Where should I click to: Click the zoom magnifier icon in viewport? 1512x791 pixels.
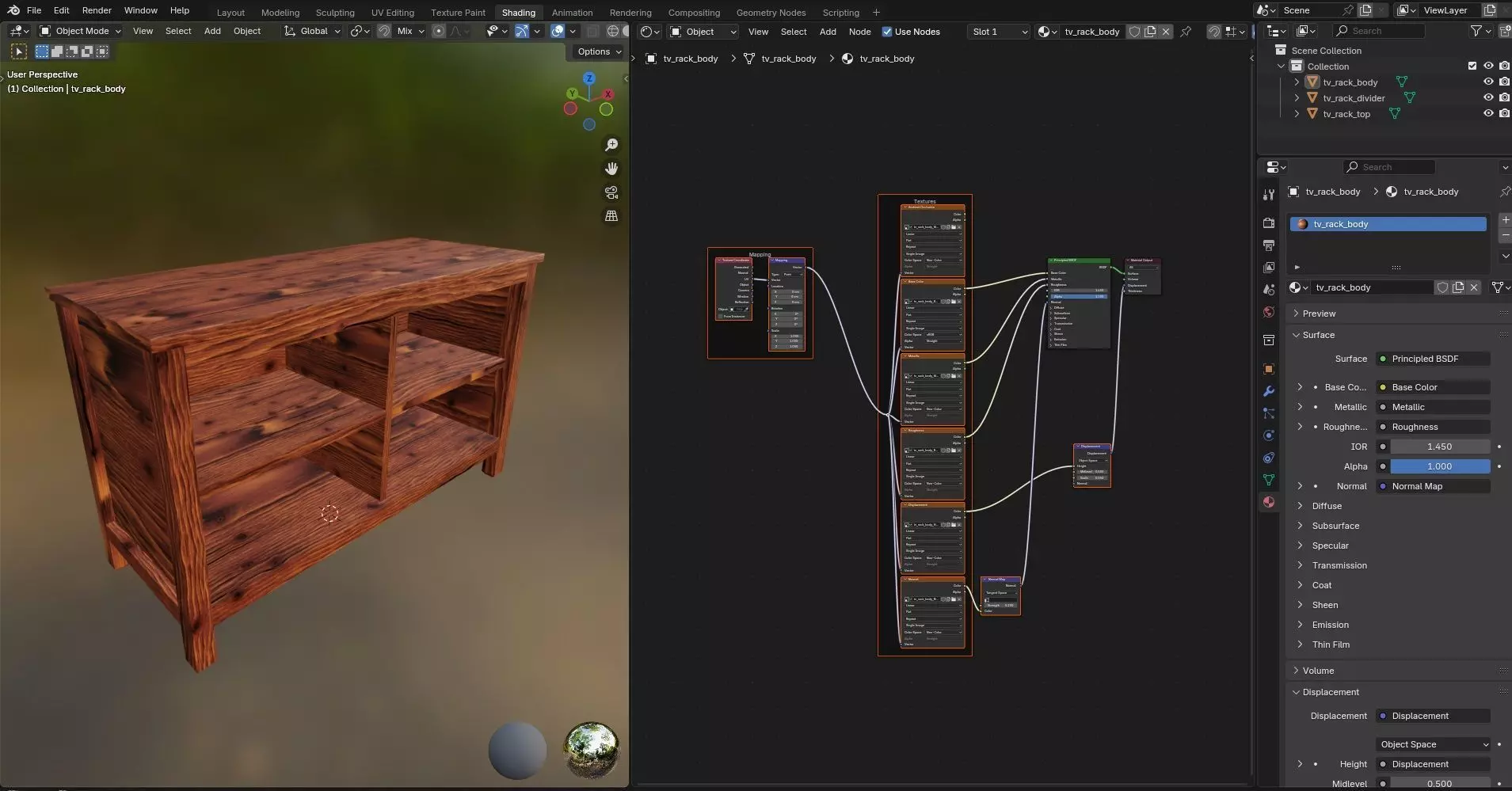(x=611, y=145)
